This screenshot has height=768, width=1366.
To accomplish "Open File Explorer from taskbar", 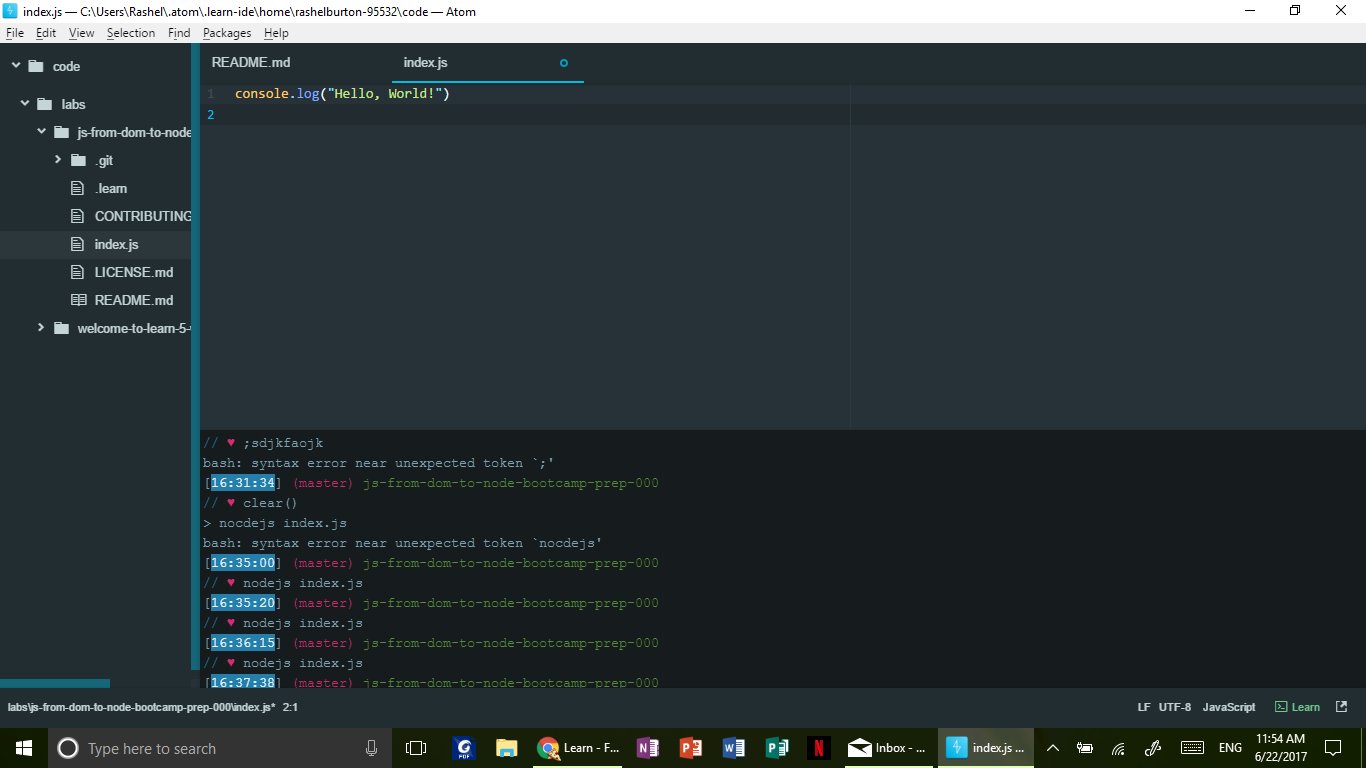I will [507, 748].
